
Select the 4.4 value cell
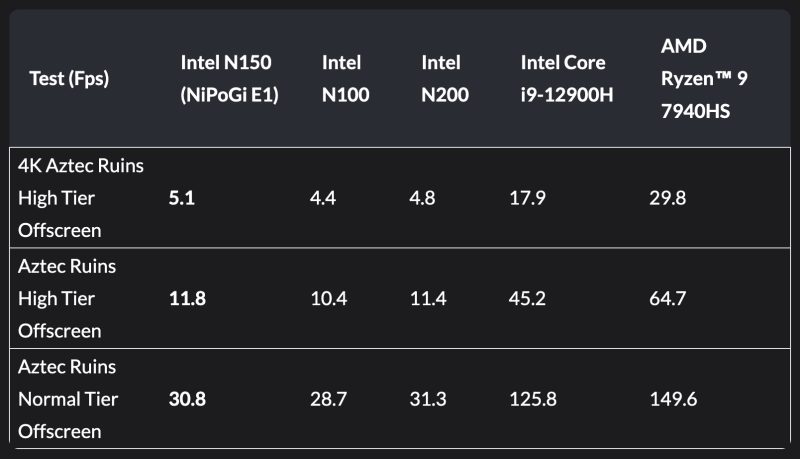coord(323,198)
